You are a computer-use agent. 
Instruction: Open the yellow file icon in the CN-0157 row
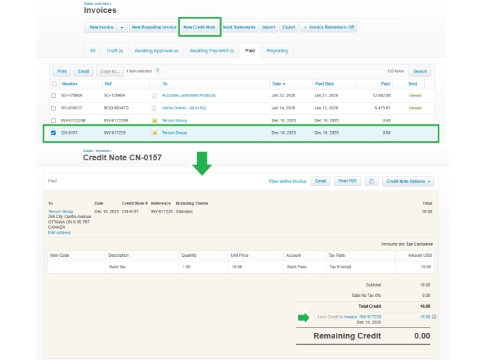point(154,133)
